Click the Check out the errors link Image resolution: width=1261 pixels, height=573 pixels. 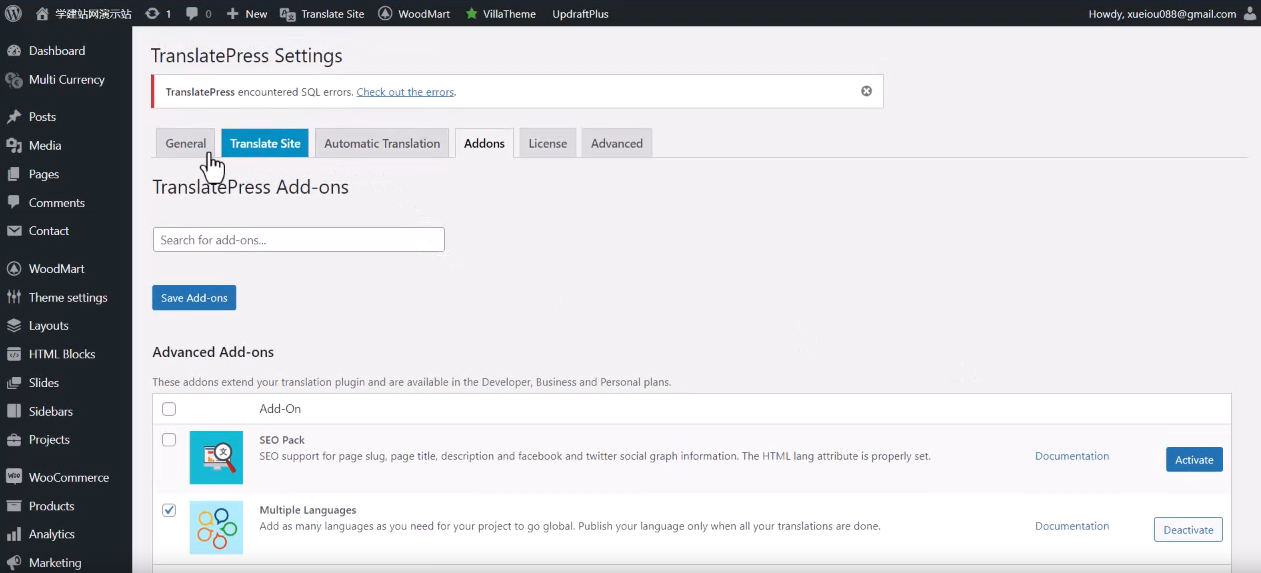pyautogui.click(x=405, y=92)
